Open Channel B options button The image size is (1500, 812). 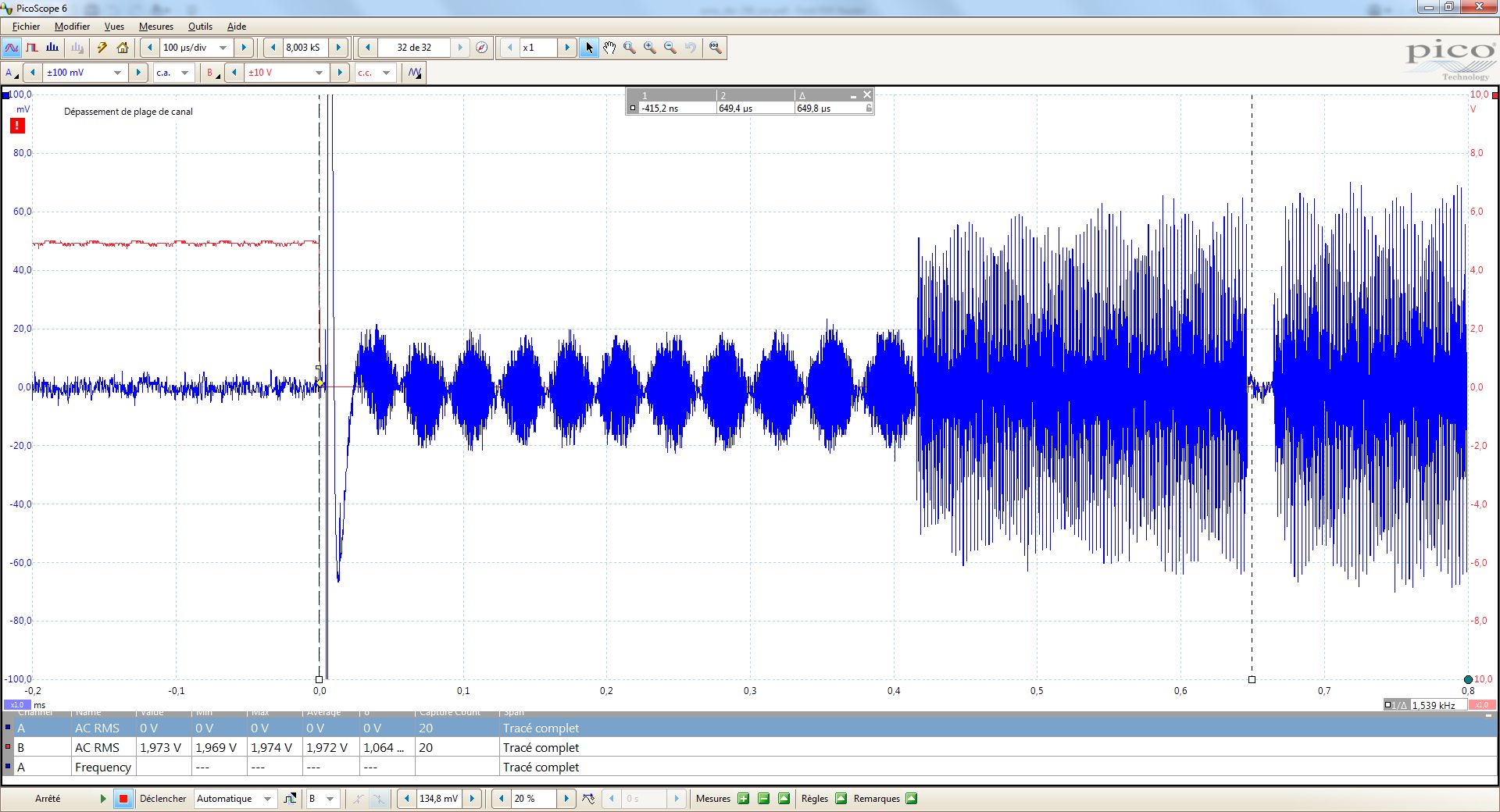point(212,73)
